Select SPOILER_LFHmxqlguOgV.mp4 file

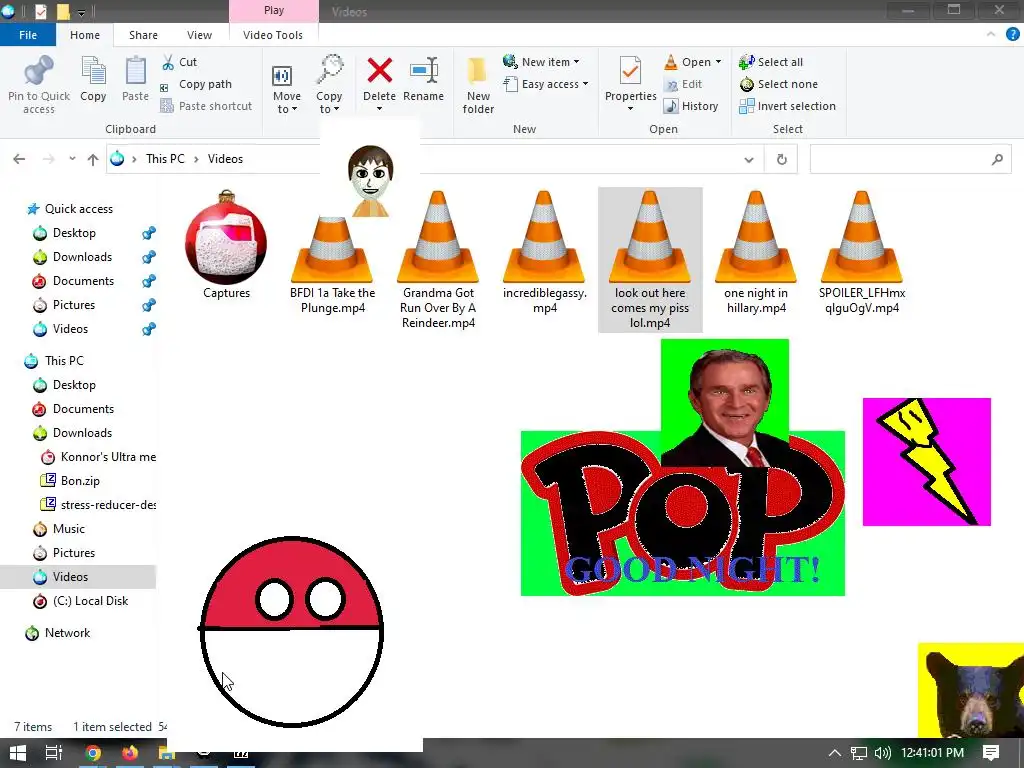pos(862,252)
